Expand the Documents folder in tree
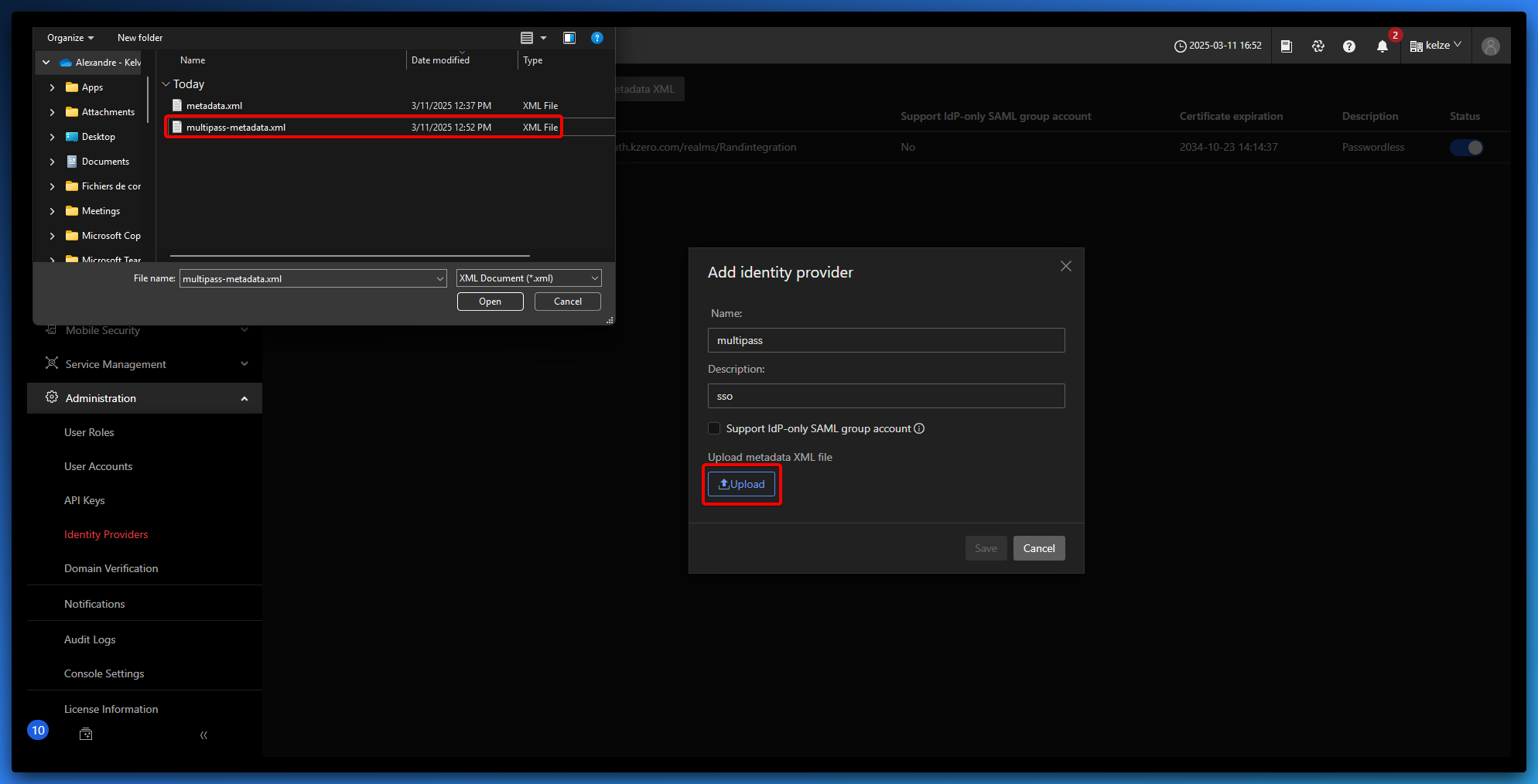This screenshot has height=784, width=1538. point(52,162)
